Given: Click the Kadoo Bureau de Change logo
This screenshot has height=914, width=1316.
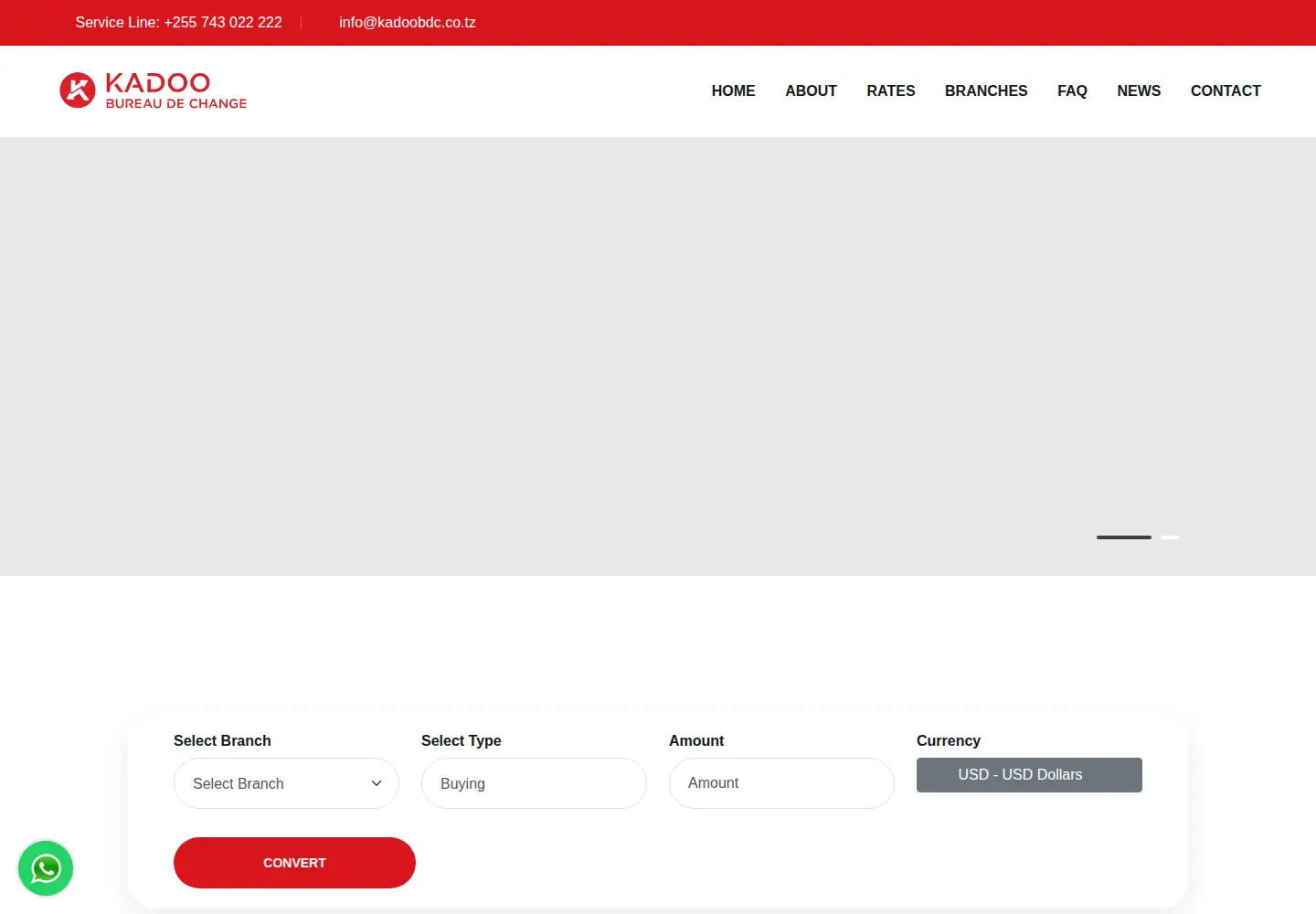Looking at the screenshot, I should click(154, 90).
